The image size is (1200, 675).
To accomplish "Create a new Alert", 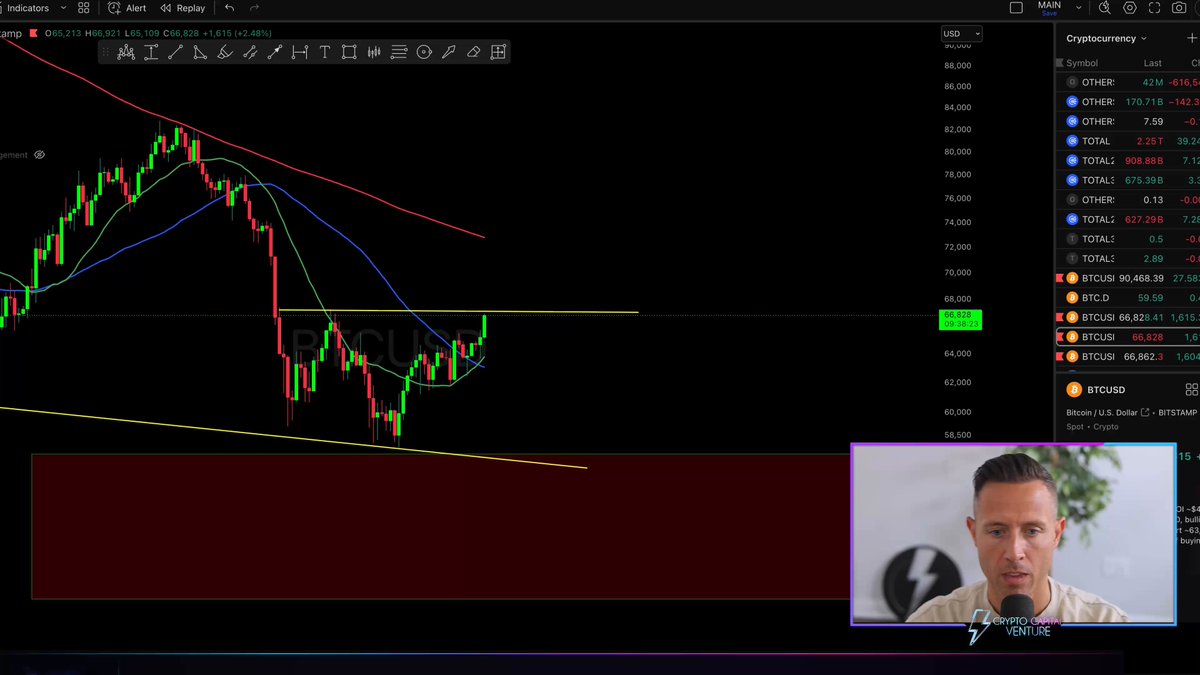I will [127, 8].
